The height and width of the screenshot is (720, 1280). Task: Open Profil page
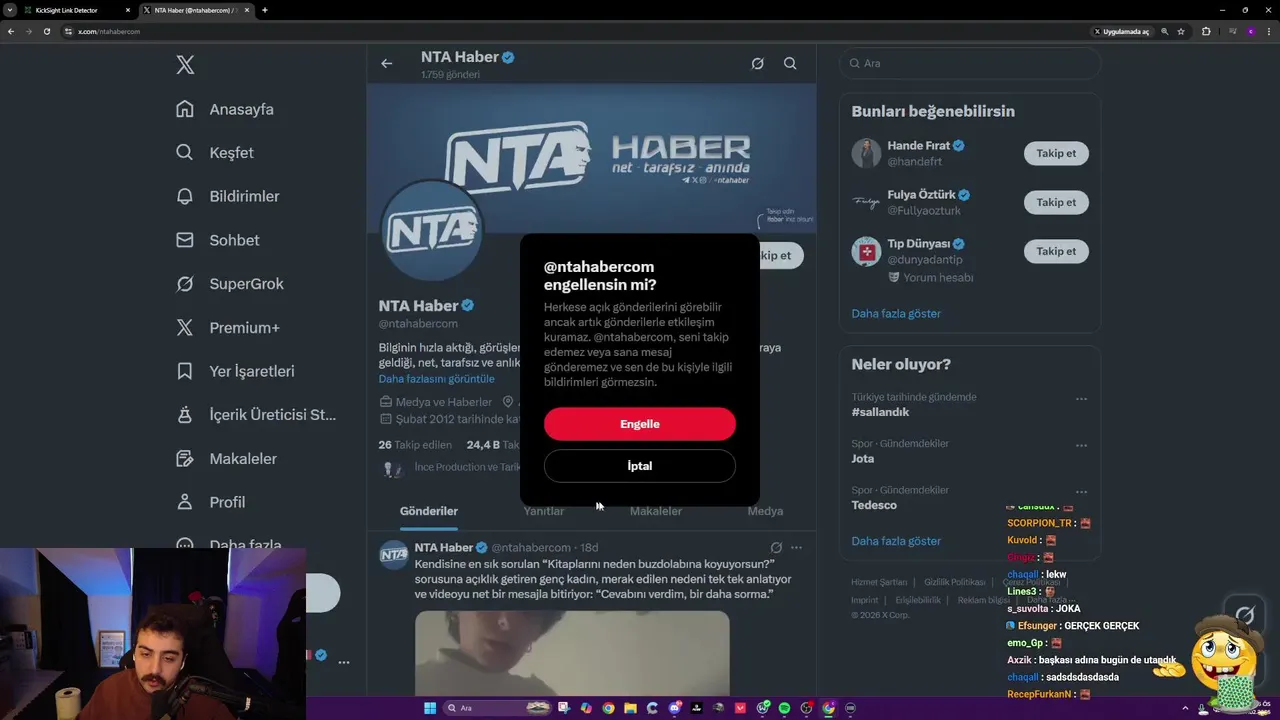211,502
